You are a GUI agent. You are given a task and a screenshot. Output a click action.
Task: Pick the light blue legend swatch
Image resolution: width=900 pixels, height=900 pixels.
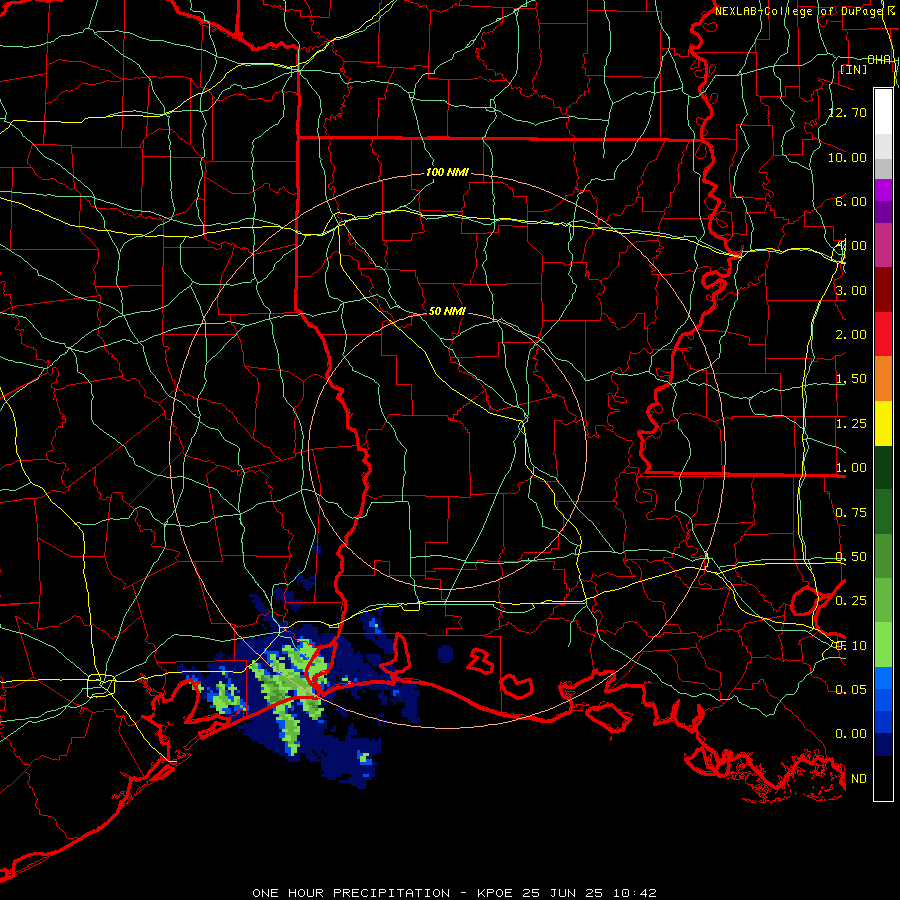[x=883, y=678]
